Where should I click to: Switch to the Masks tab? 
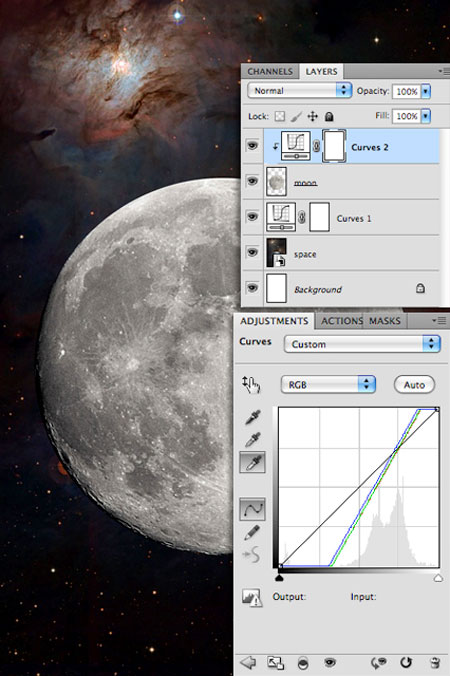click(384, 321)
